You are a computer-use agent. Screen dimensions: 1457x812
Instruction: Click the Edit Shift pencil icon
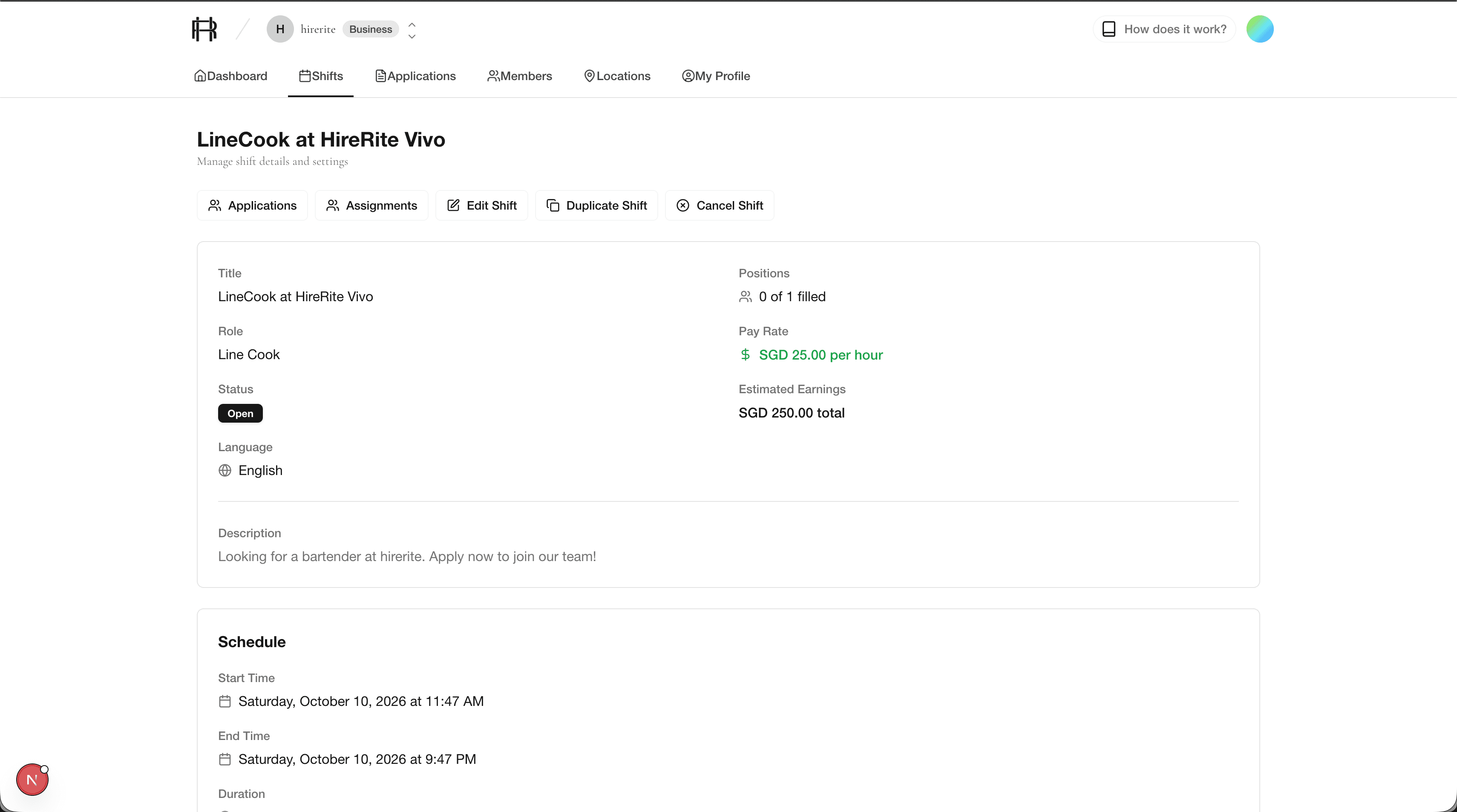click(x=453, y=206)
